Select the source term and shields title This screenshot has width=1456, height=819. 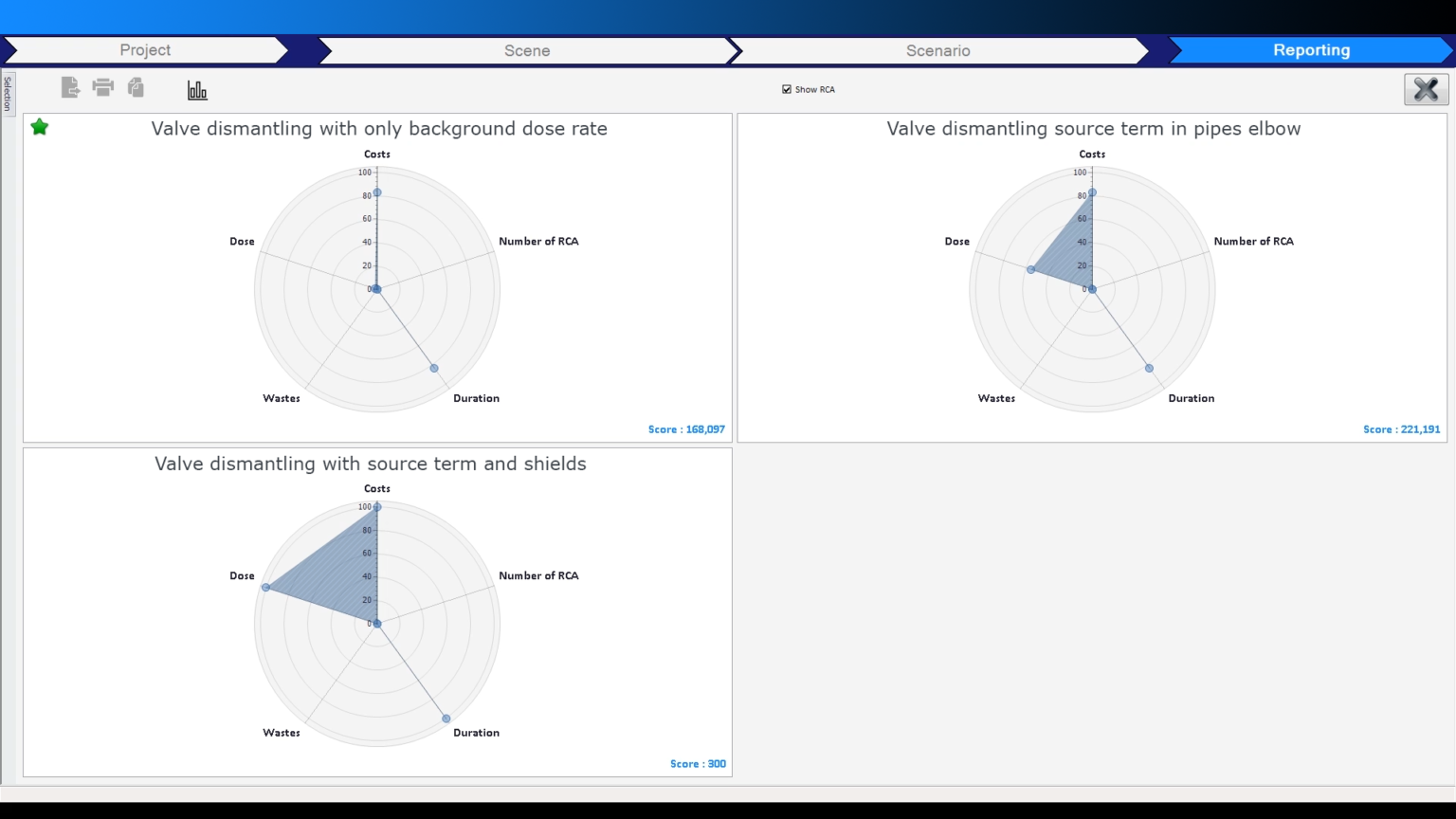[x=371, y=464]
